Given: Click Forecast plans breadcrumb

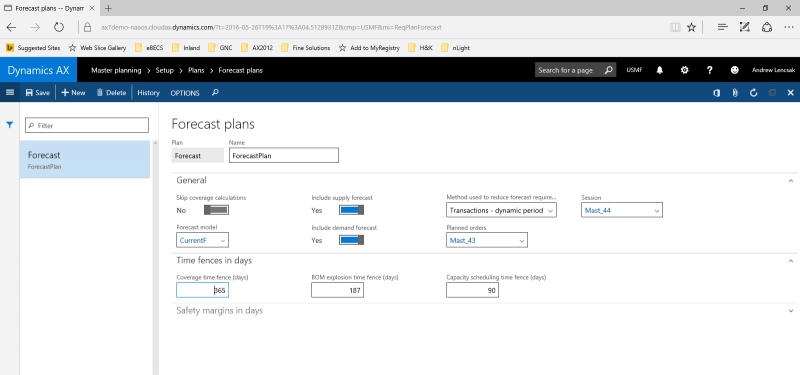Looking at the screenshot, I should (240, 70).
